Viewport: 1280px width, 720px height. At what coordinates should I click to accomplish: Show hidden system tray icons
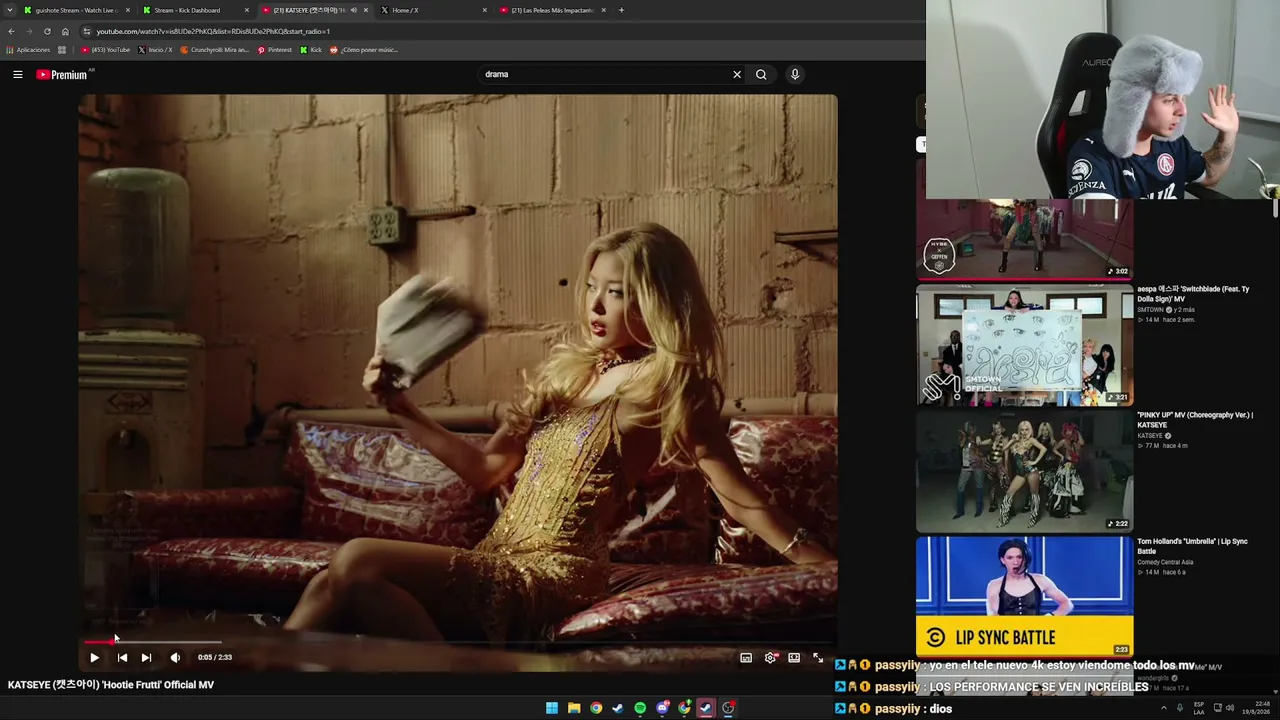click(1163, 708)
